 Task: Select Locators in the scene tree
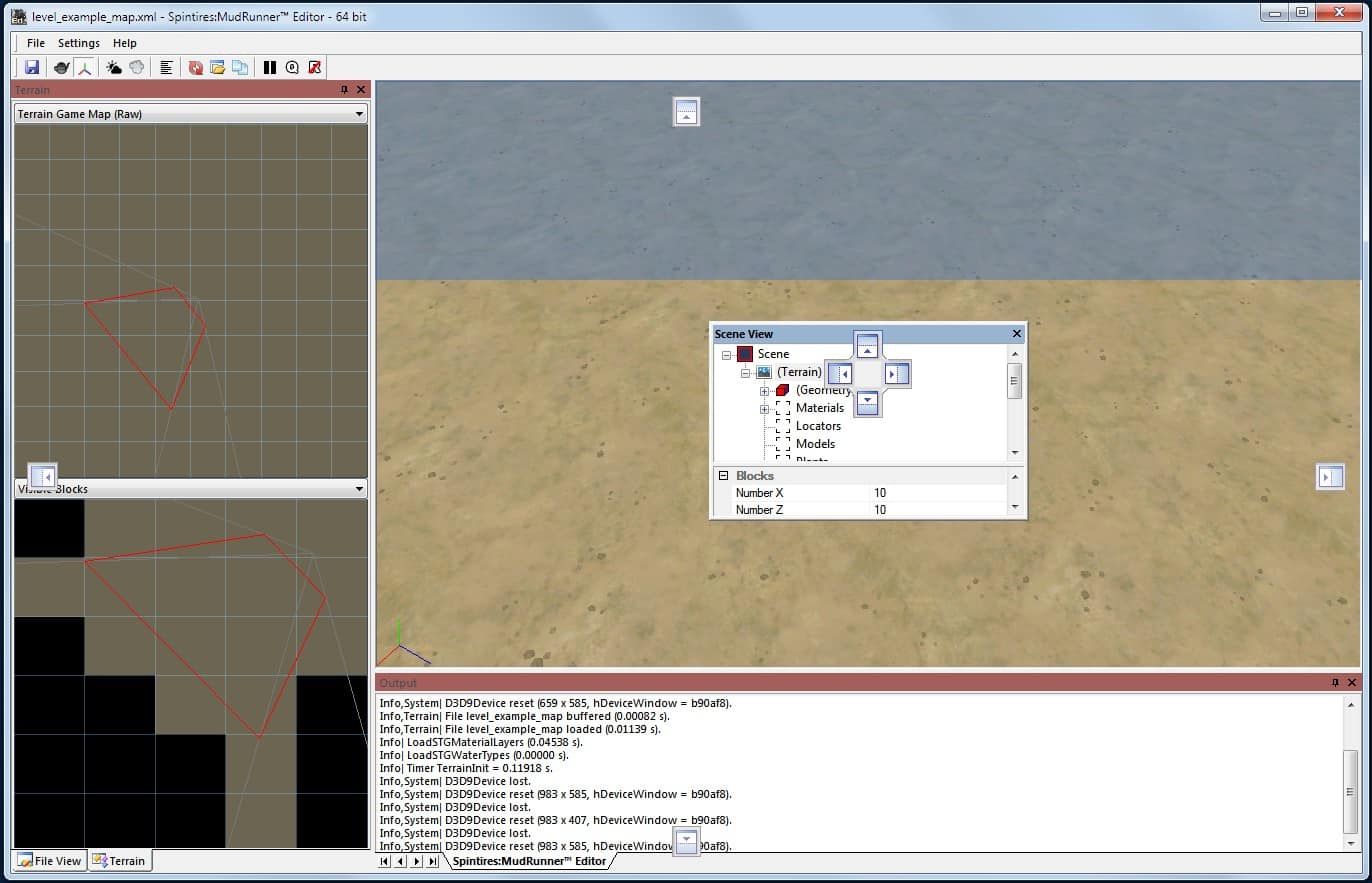point(817,426)
